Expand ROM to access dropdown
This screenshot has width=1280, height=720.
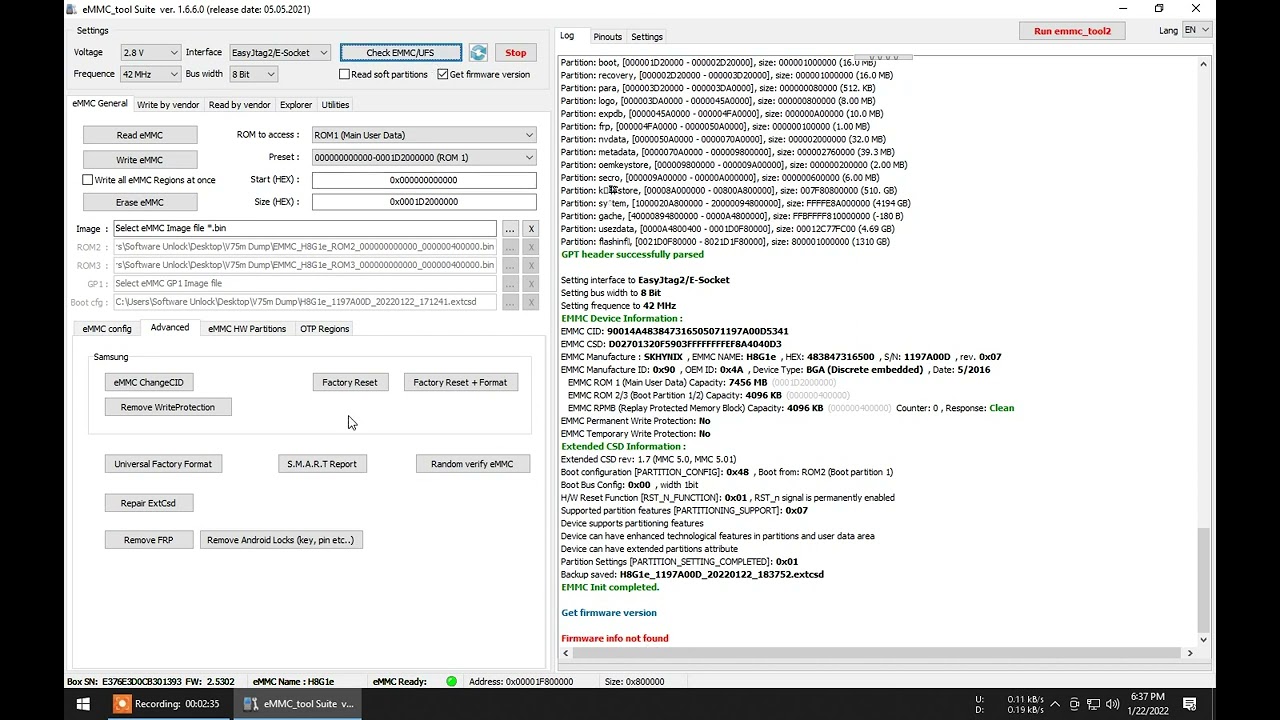pyautogui.click(x=424, y=135)
